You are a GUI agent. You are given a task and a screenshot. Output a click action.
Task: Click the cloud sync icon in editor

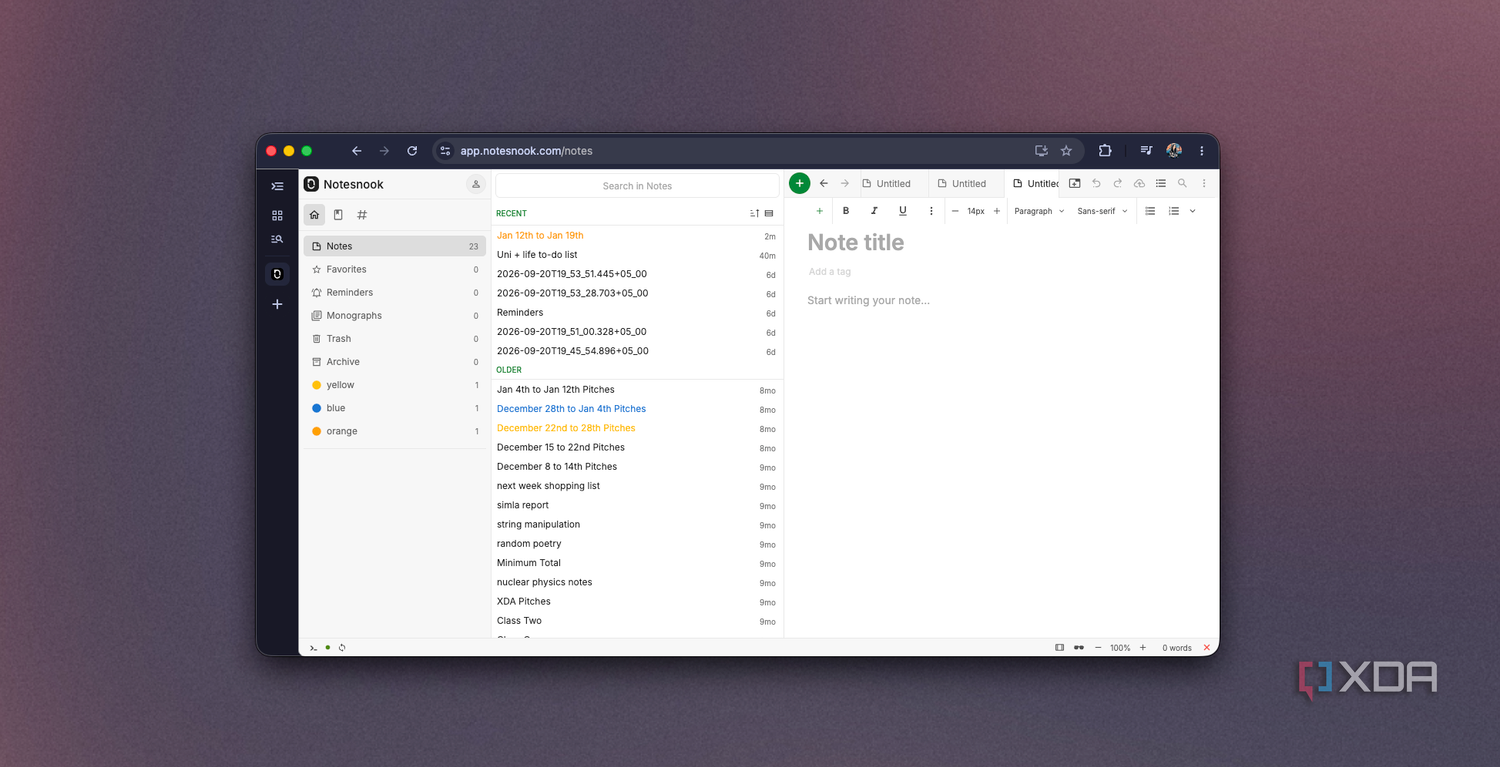(1139, 183)
